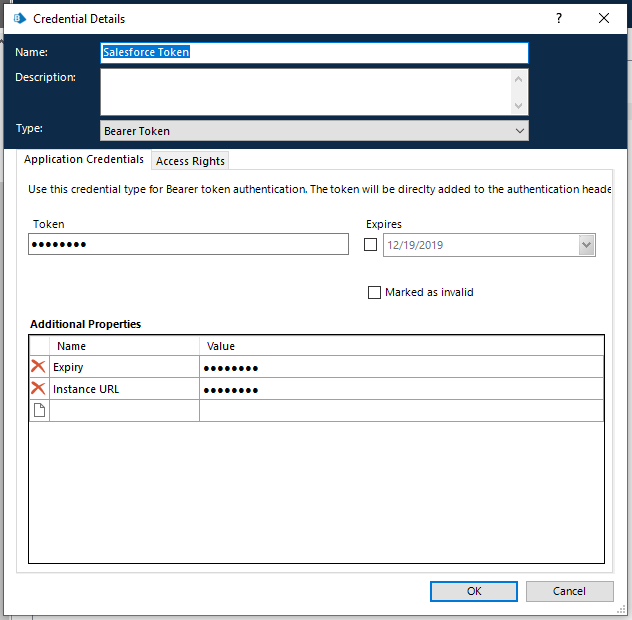Check Marked as invalid
The image size is (632, 620).
point(375,293)
